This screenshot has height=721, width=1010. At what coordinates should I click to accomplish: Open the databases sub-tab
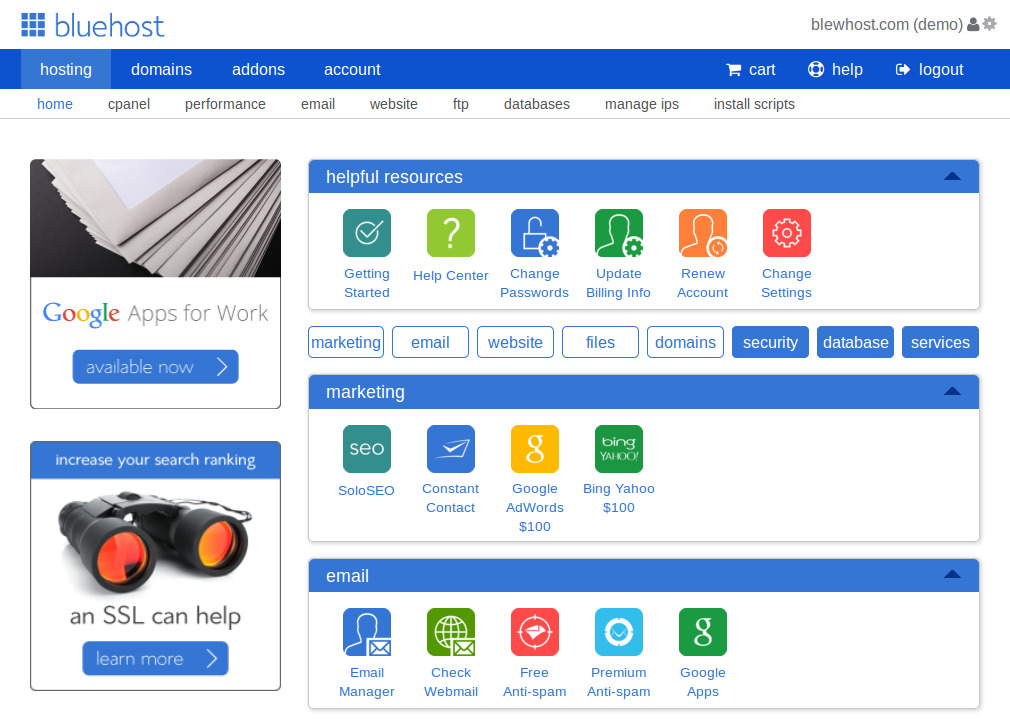click(x=537, y=104)
